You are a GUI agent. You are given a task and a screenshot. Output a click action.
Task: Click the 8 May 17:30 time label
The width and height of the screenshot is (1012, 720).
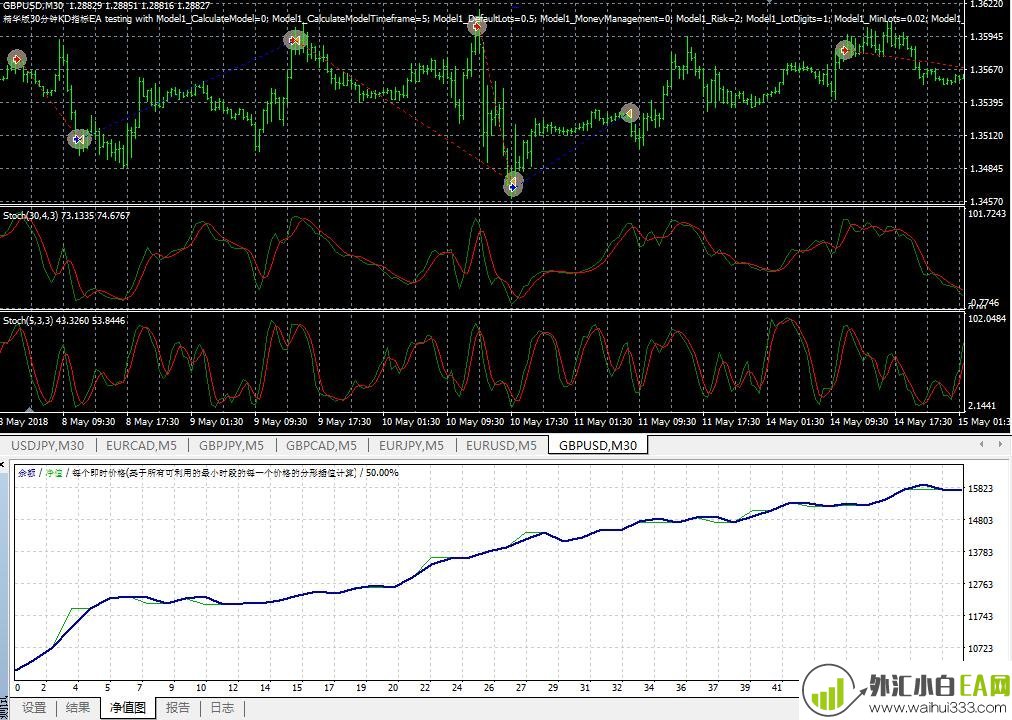pyautogui.click(x=152, y=421)
